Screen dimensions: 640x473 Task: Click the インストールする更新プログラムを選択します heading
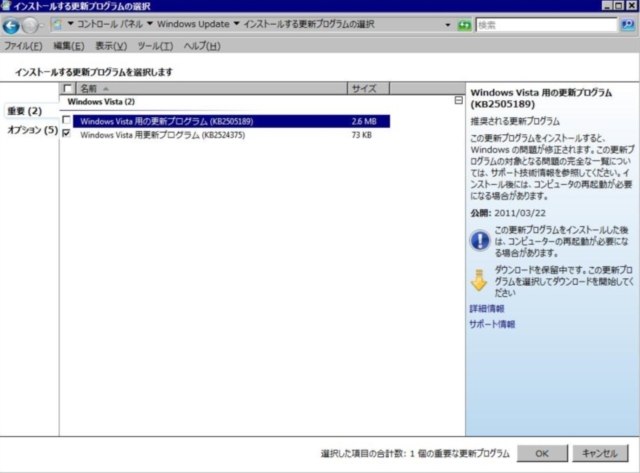pyautogui.click(x=94, y=72)
